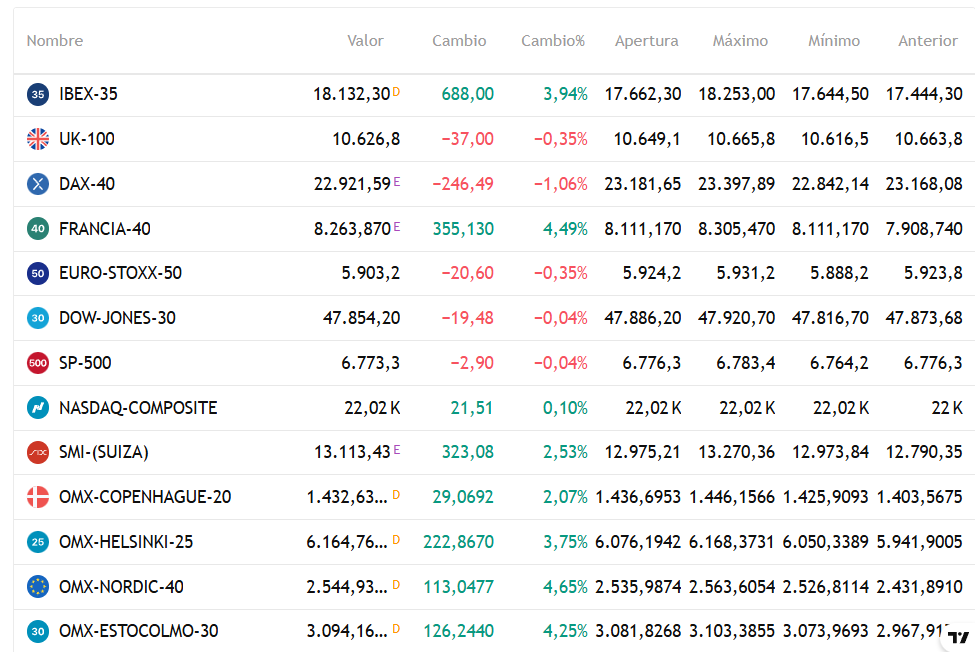Click the Anterior column header
This screenshot has width=975, height=652.
point(927,41)
